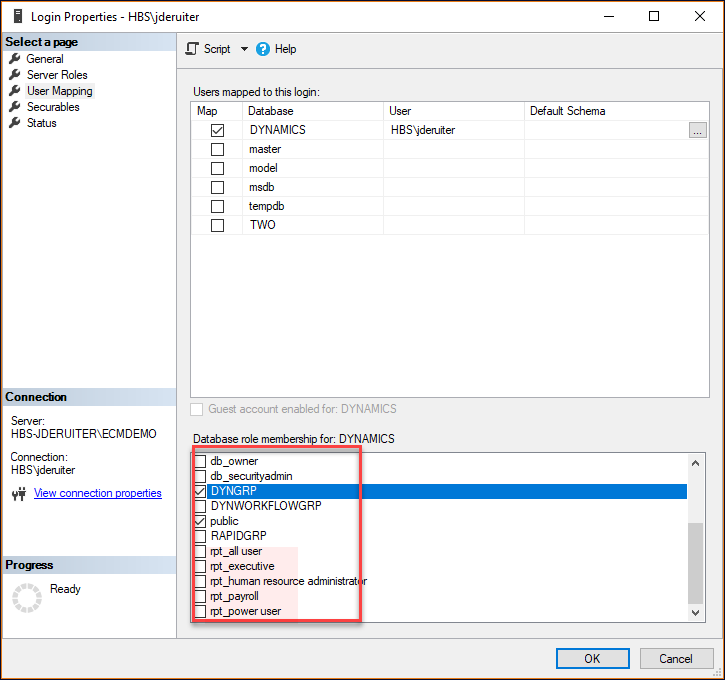
Task: Check the master database map checkbox
Action: [217, 149]
